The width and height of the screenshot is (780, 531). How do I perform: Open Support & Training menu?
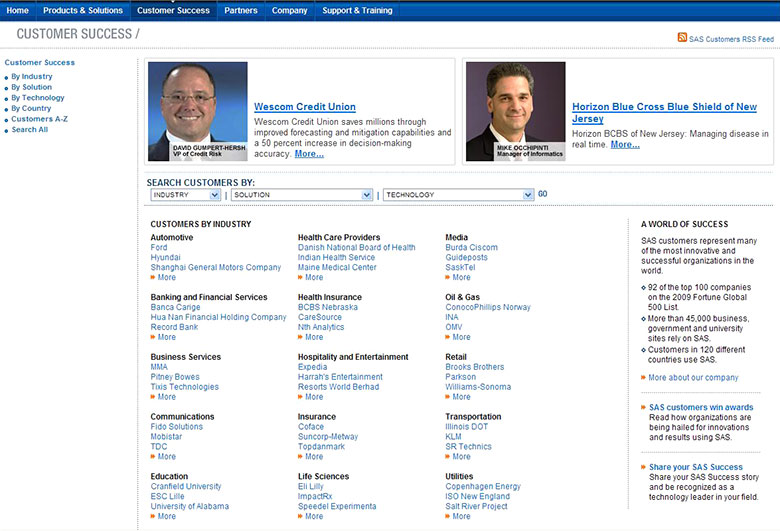[x=357, y=10]
